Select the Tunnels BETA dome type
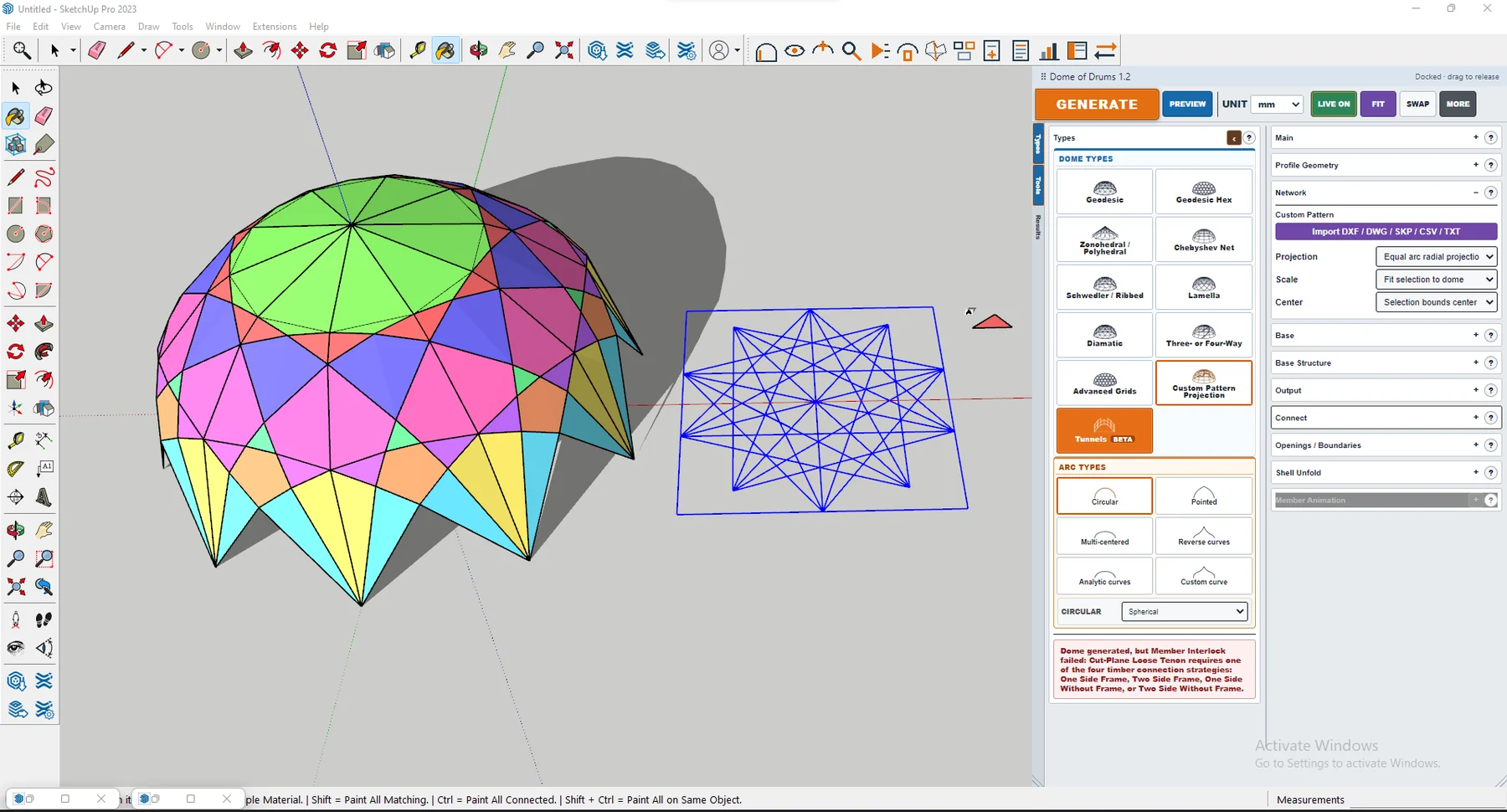This screenshot has height=812, width=1507. point(1104,430)
